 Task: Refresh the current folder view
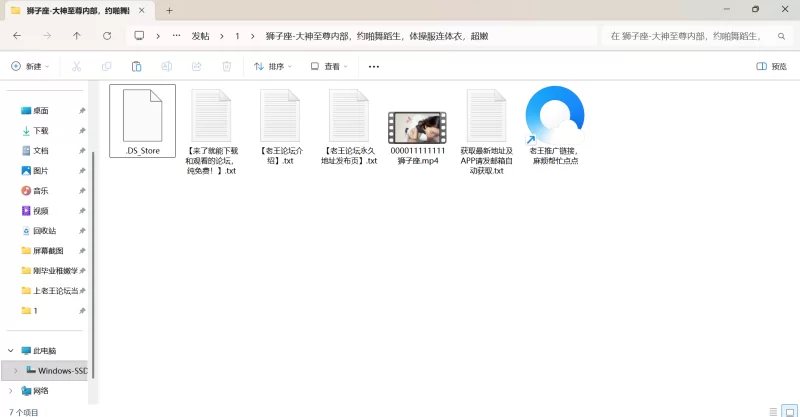[107, 35]
